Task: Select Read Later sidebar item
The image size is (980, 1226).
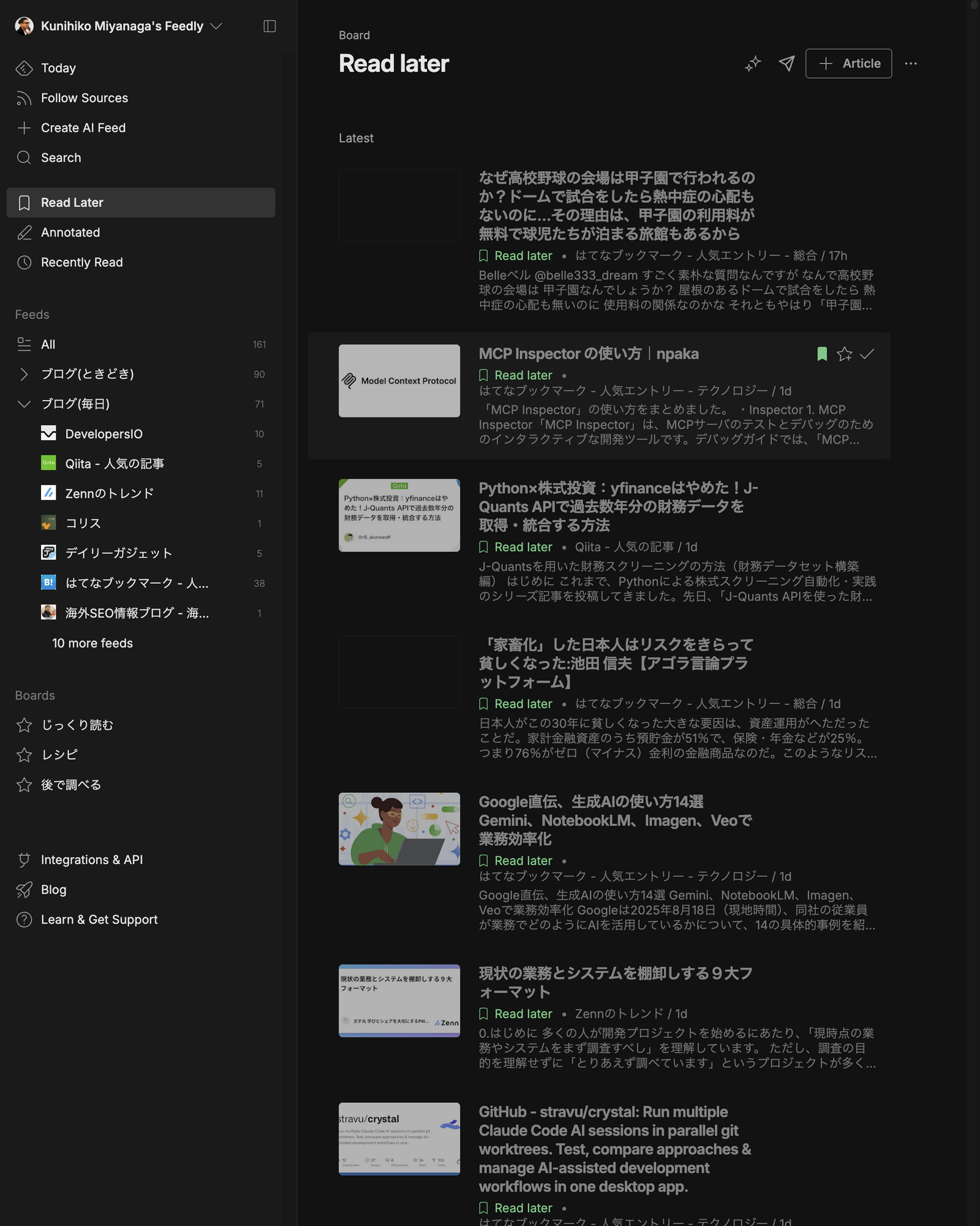Action: (x=141, y=202)
